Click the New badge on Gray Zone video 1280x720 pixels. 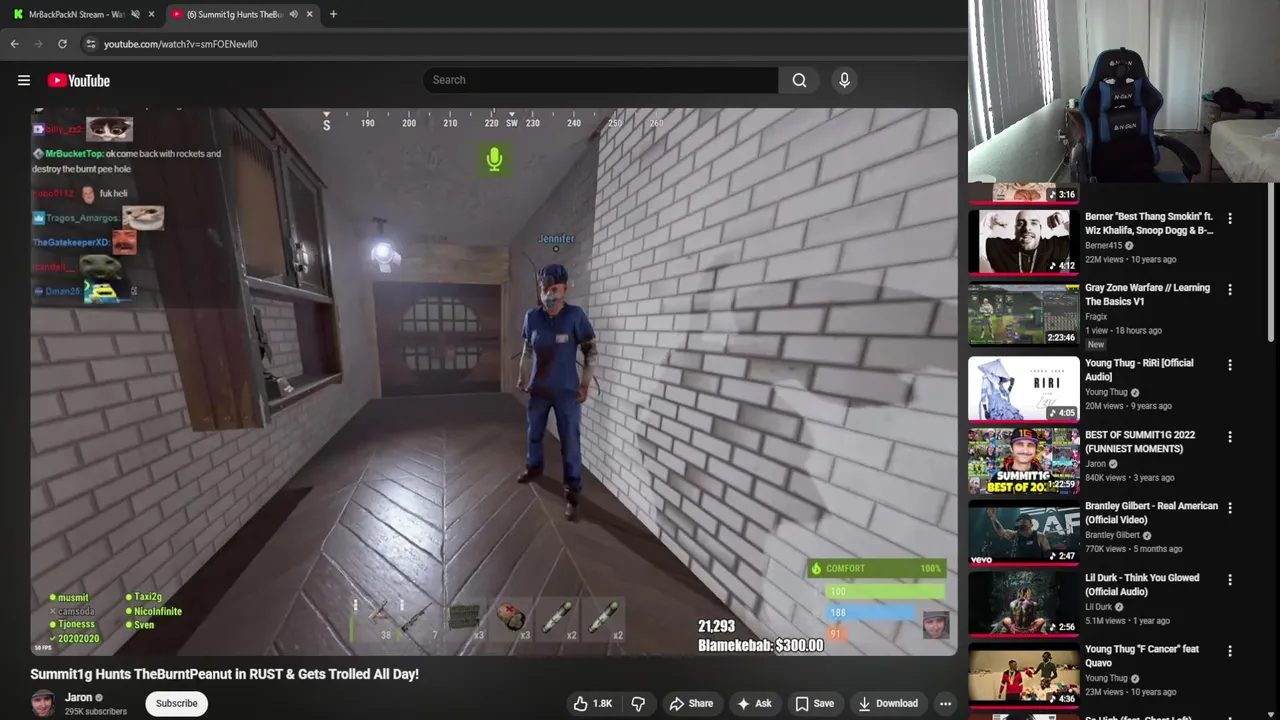[x=1096, y=344]
